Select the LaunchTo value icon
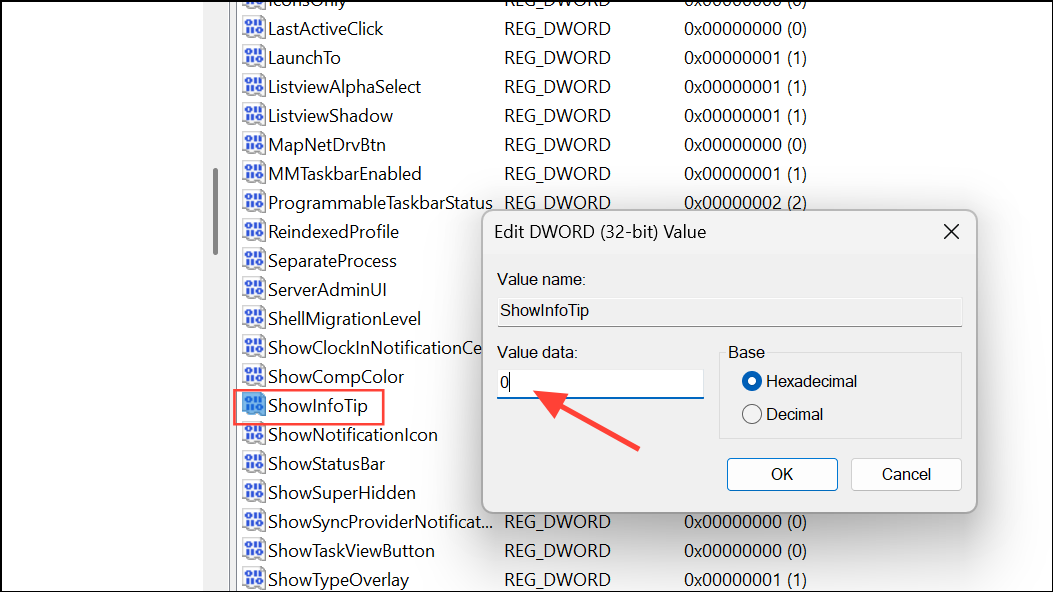This screenshot has height=592, width=1053. [x=254, y=57]
